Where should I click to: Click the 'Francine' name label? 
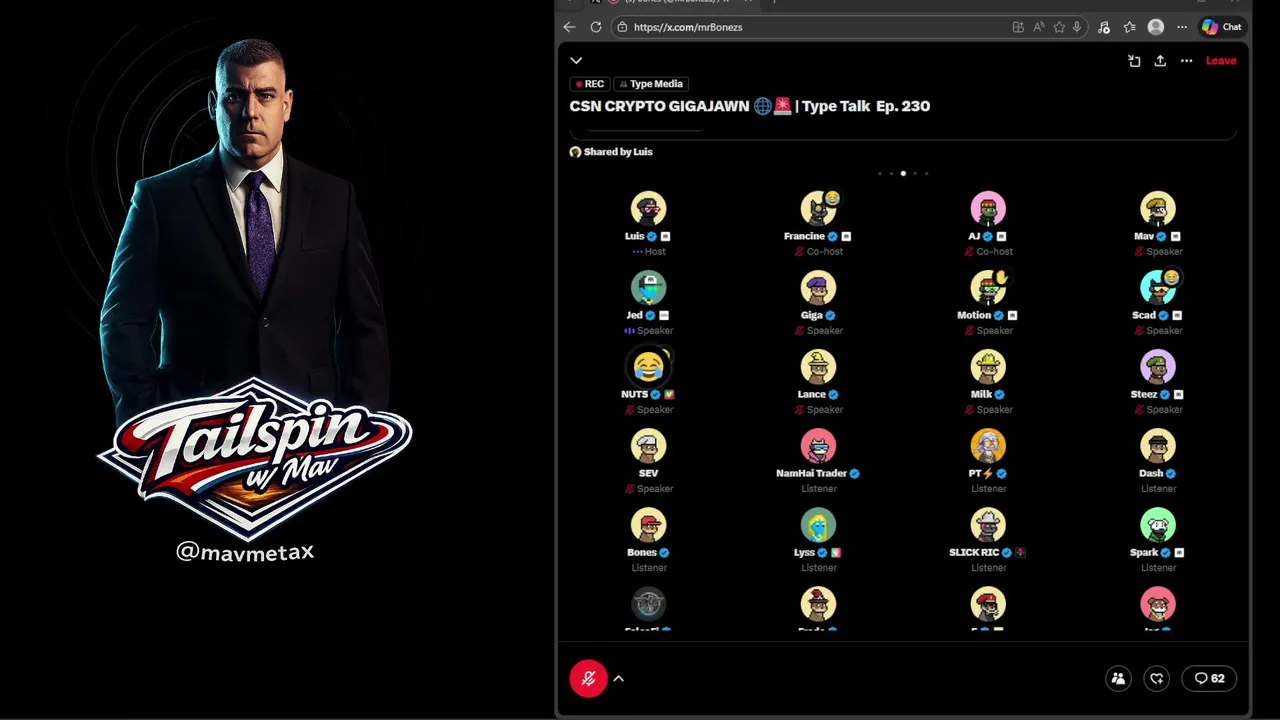[804, 236]
